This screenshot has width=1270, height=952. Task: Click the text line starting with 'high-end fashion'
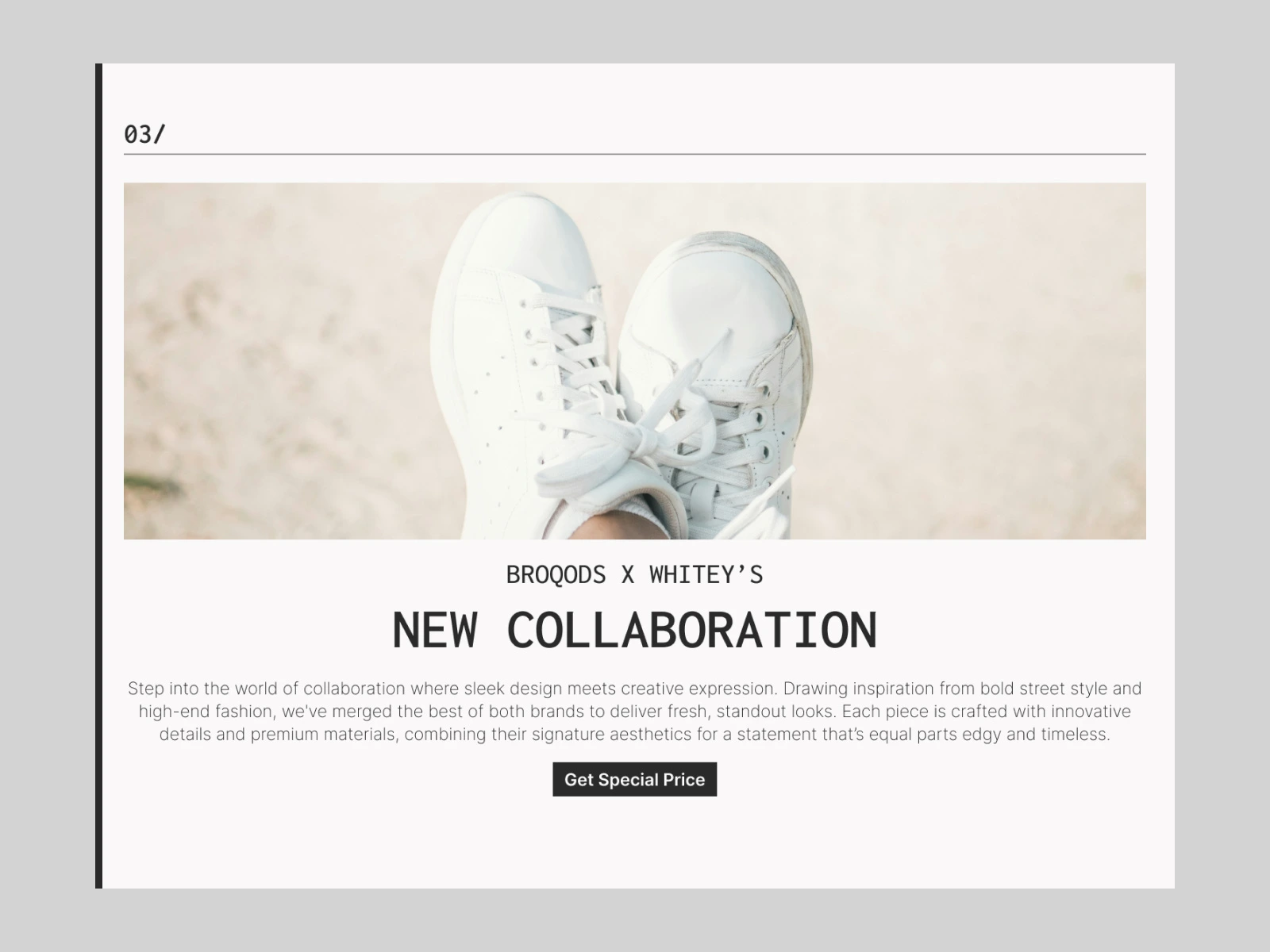click(635, 712)
